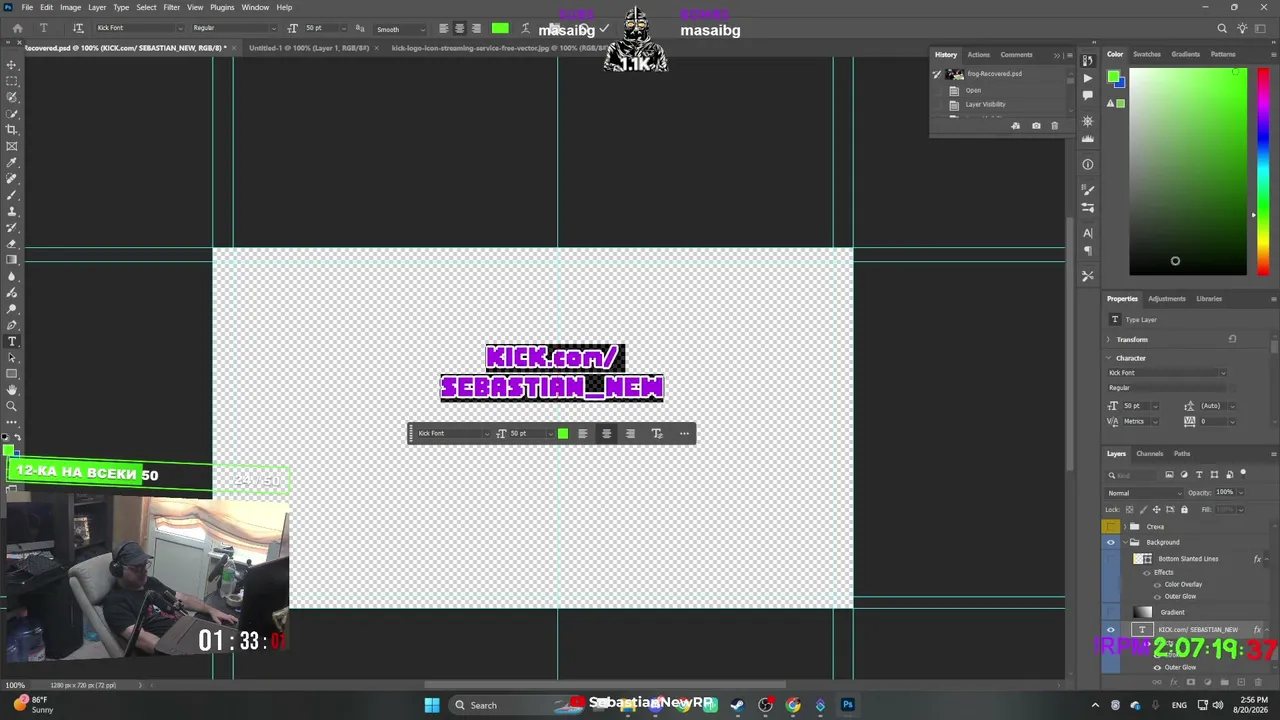Screen dimensions: 1280x720
Task: Open the Info panel icon
Action: (1088, 164)
